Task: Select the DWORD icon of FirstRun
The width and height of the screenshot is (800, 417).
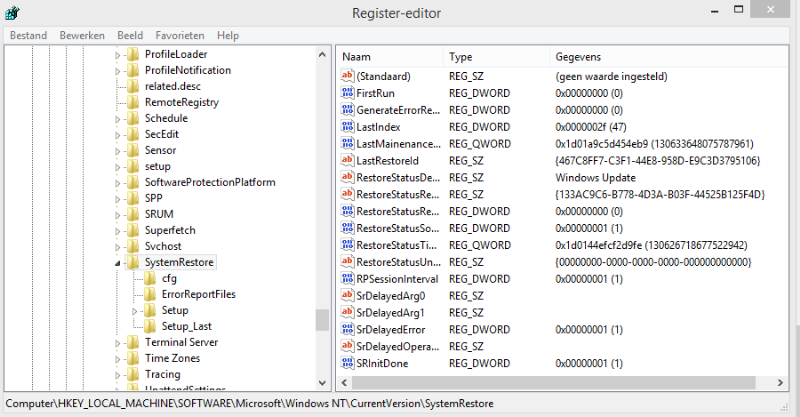Action: tap(347, 93)
